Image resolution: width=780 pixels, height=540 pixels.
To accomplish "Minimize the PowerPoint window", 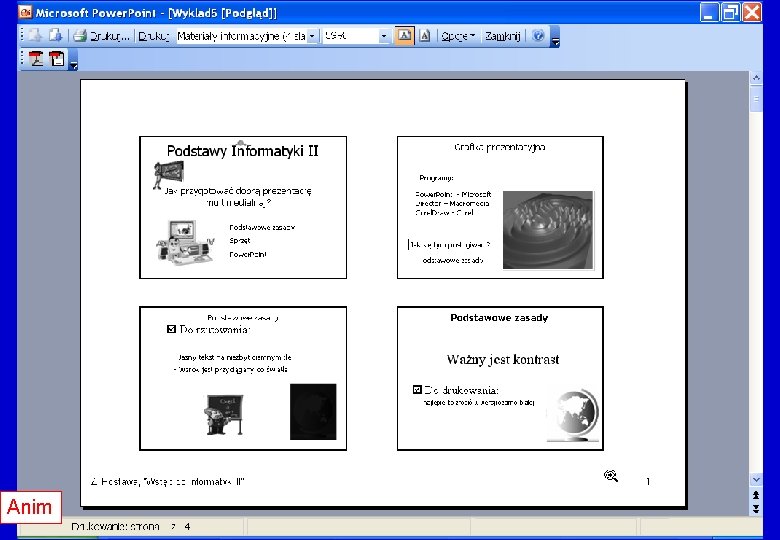I will [709, 12].
